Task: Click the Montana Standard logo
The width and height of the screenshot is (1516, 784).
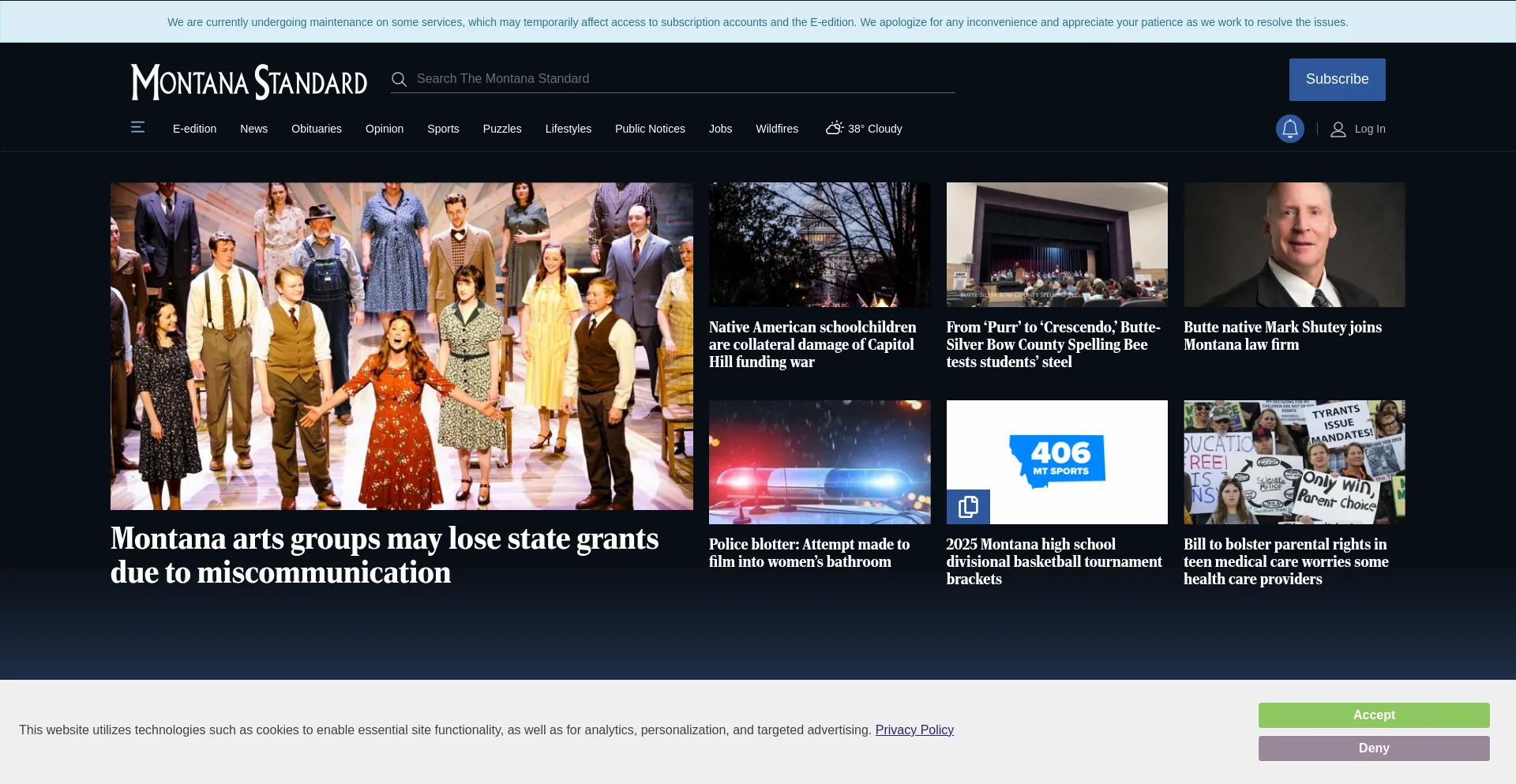Action: point(249,82)
